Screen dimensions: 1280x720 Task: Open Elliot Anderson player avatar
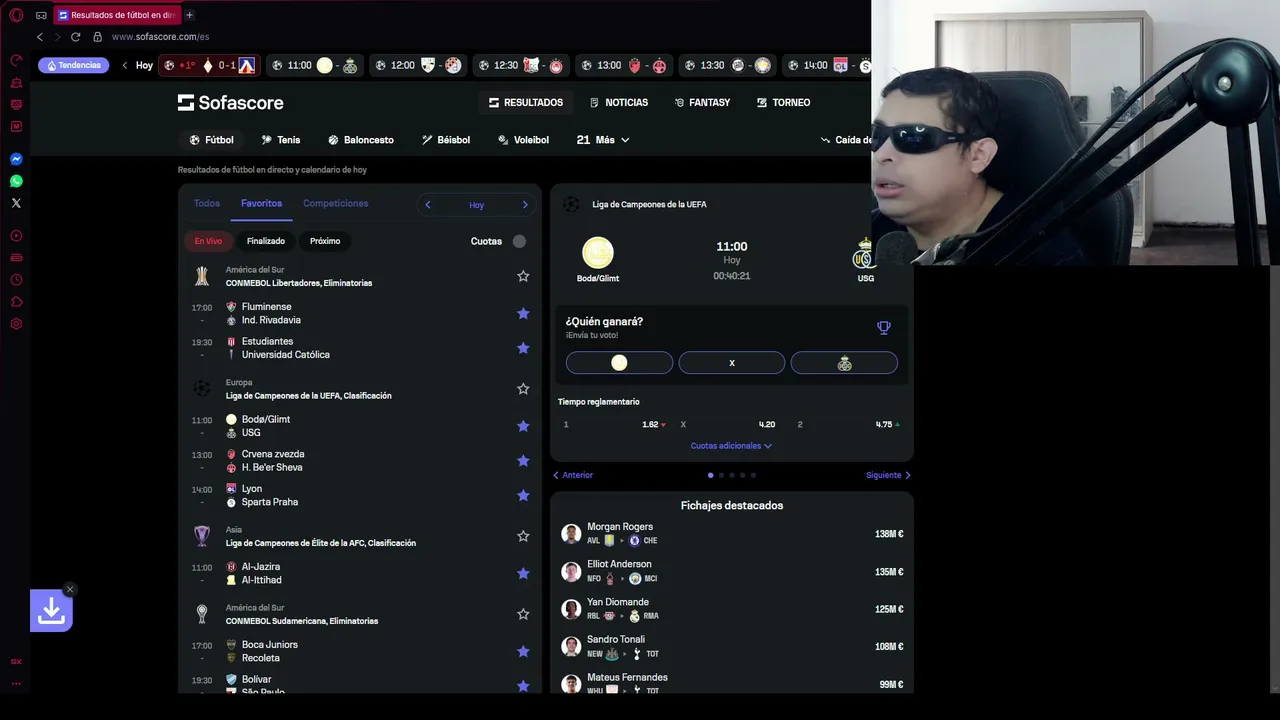[571, 572]
